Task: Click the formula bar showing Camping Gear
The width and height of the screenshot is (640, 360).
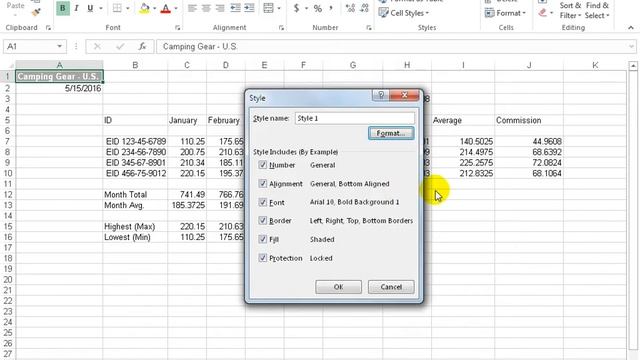Action: pos(392,47)
